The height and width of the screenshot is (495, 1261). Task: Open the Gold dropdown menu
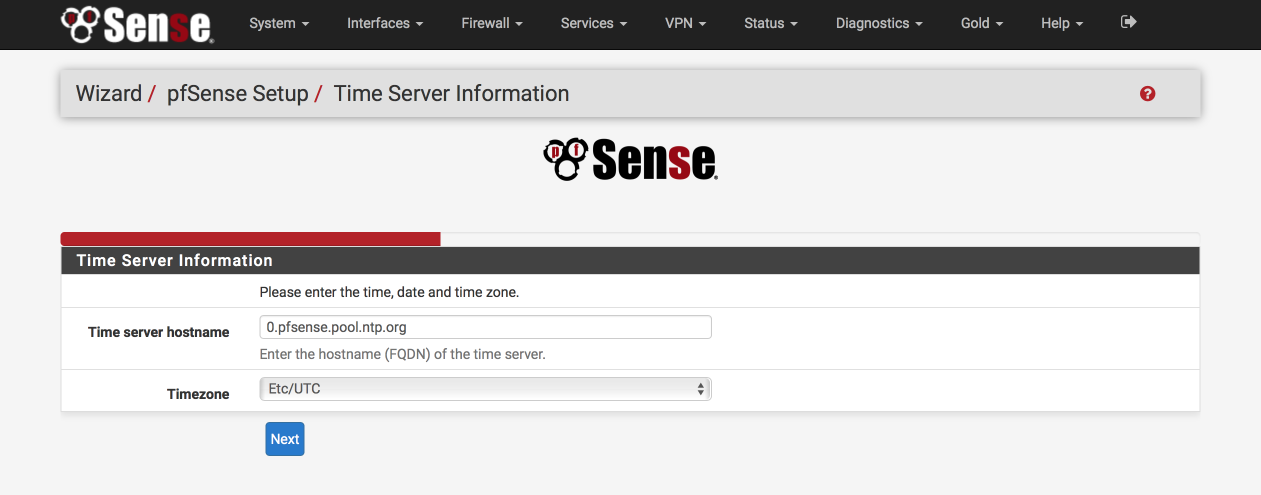[x=982, y=23]
